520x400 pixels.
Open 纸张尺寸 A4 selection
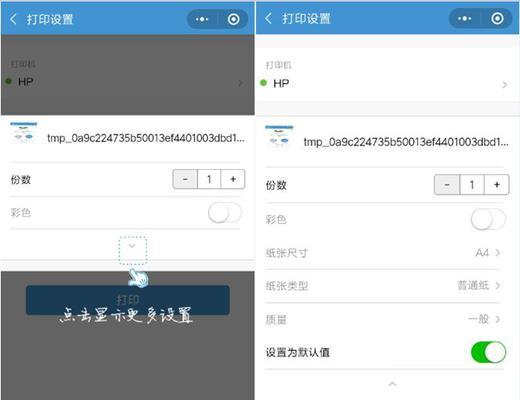(x=383, y=253)
